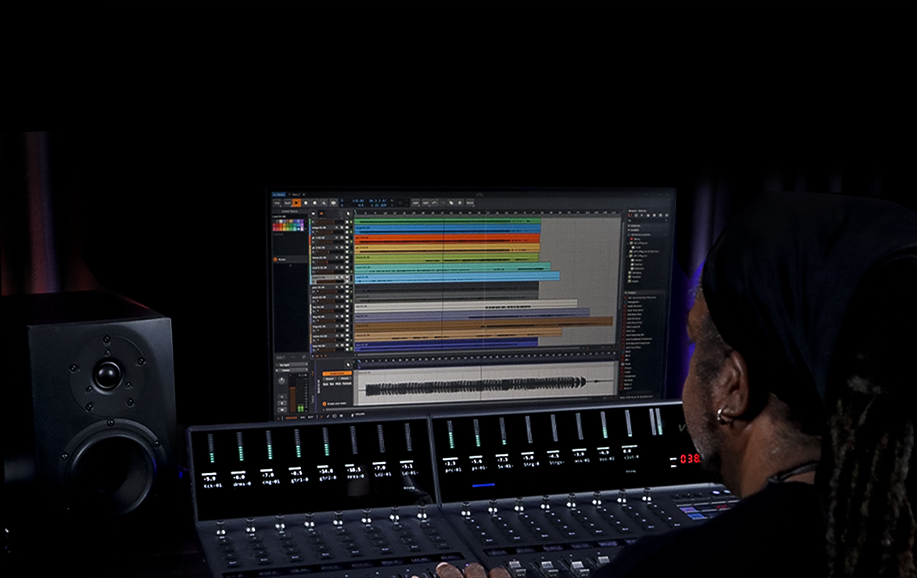Switch to the ARRANGE view at bottom
Viewport: 917px width, 578px height.
pos(291,418)
